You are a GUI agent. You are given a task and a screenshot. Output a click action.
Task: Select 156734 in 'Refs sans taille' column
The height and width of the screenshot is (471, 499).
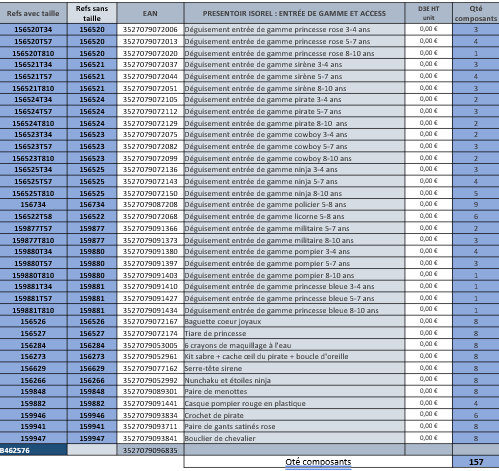tap(92, 204)
